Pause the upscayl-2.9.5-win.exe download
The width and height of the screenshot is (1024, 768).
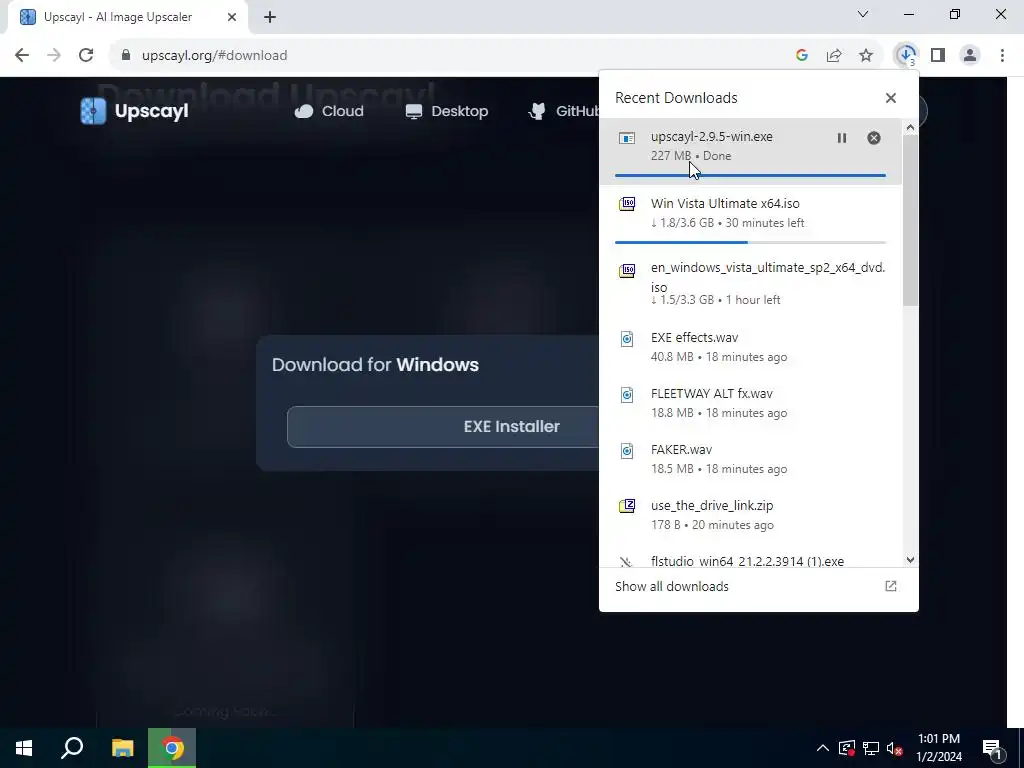pos(842,138)
